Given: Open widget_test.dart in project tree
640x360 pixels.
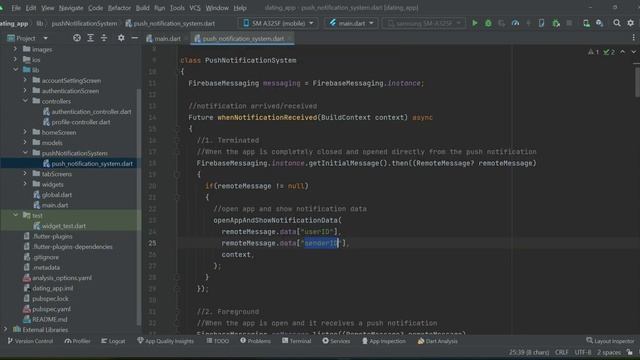Looking at the screenshot, I should (x=59, y=226).
